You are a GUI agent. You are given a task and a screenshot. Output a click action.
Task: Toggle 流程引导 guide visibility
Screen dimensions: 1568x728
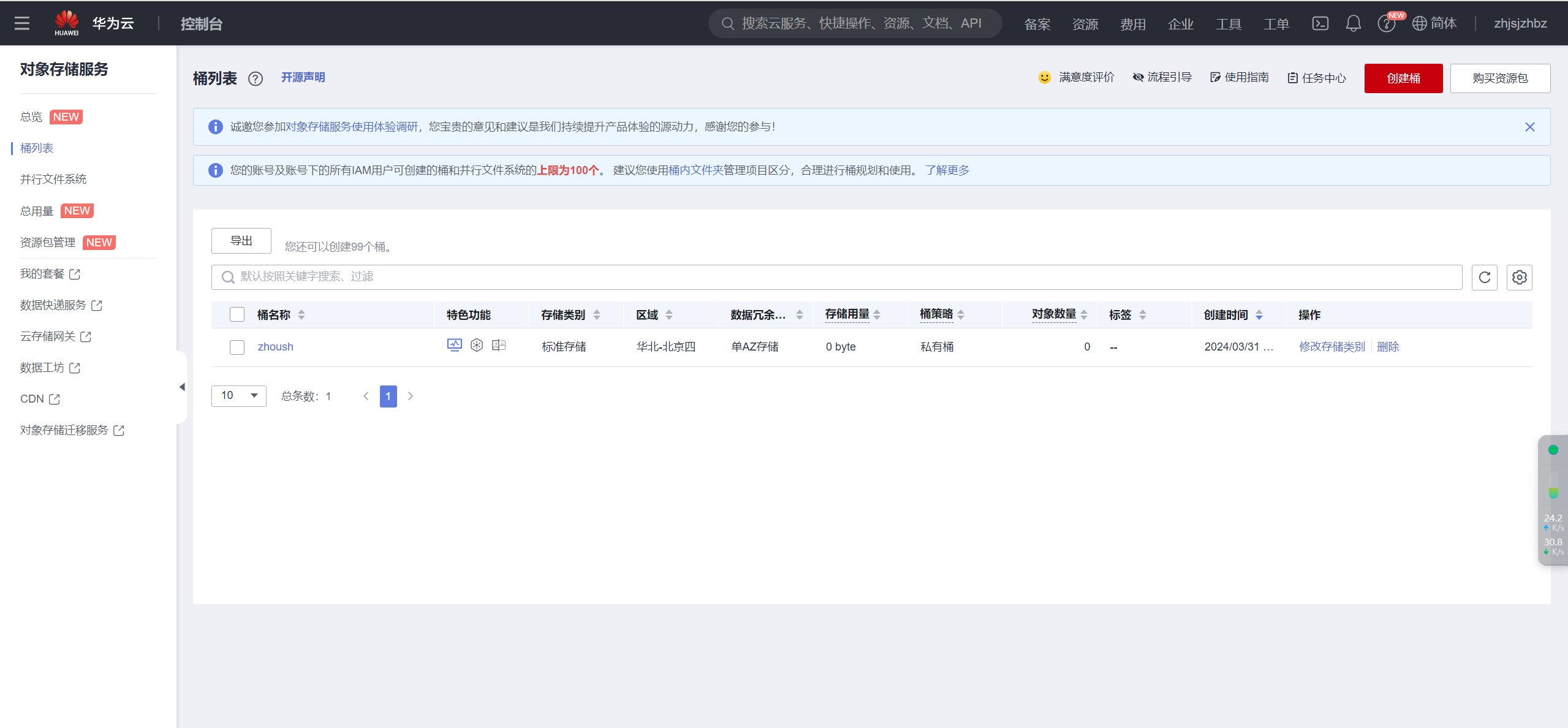click(x=1162, y=77)
